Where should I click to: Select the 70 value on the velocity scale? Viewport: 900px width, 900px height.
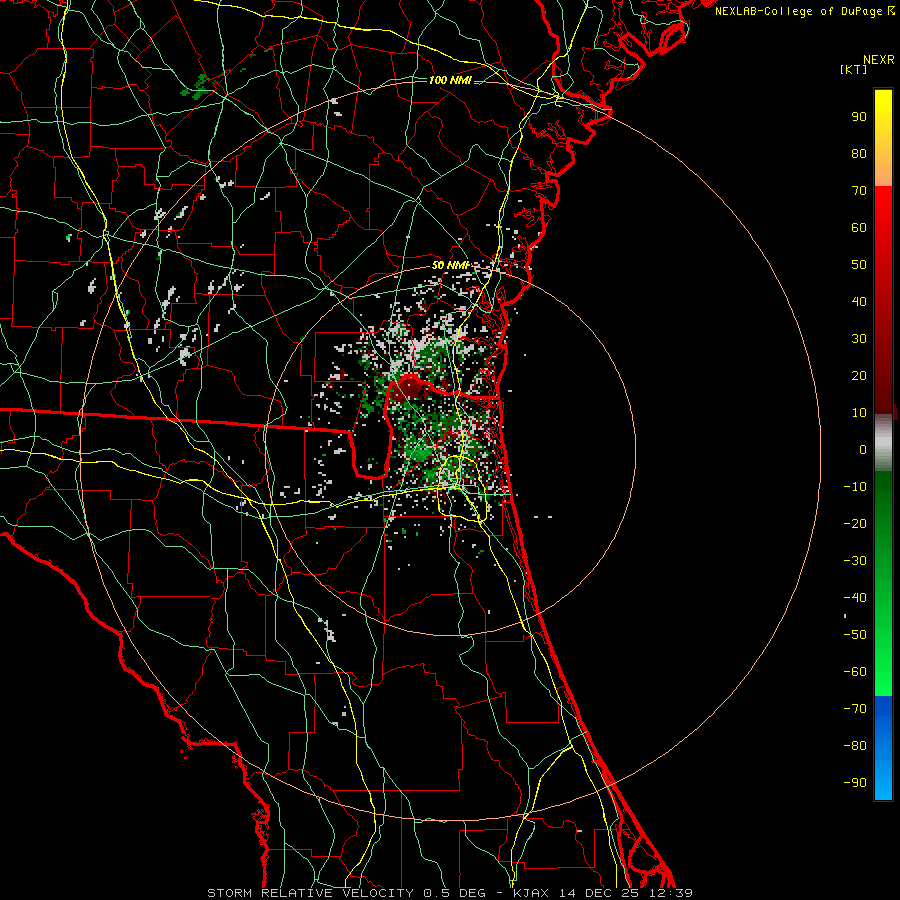tap(859, 191)
